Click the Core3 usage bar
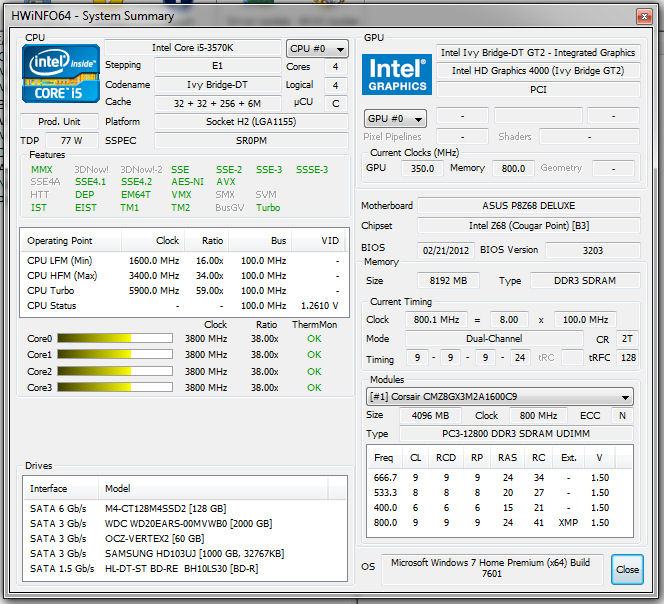This screenshot has width=664, height=604. pyautogui.click(x=115, y=387)
